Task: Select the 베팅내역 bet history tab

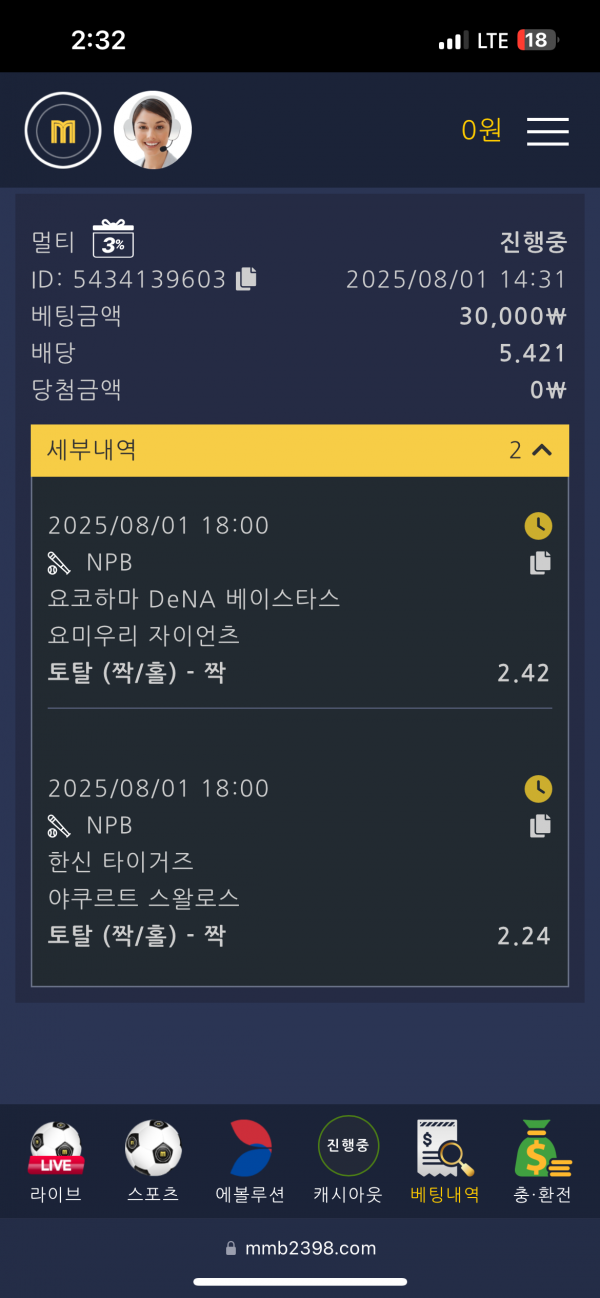Action: 445,1161
